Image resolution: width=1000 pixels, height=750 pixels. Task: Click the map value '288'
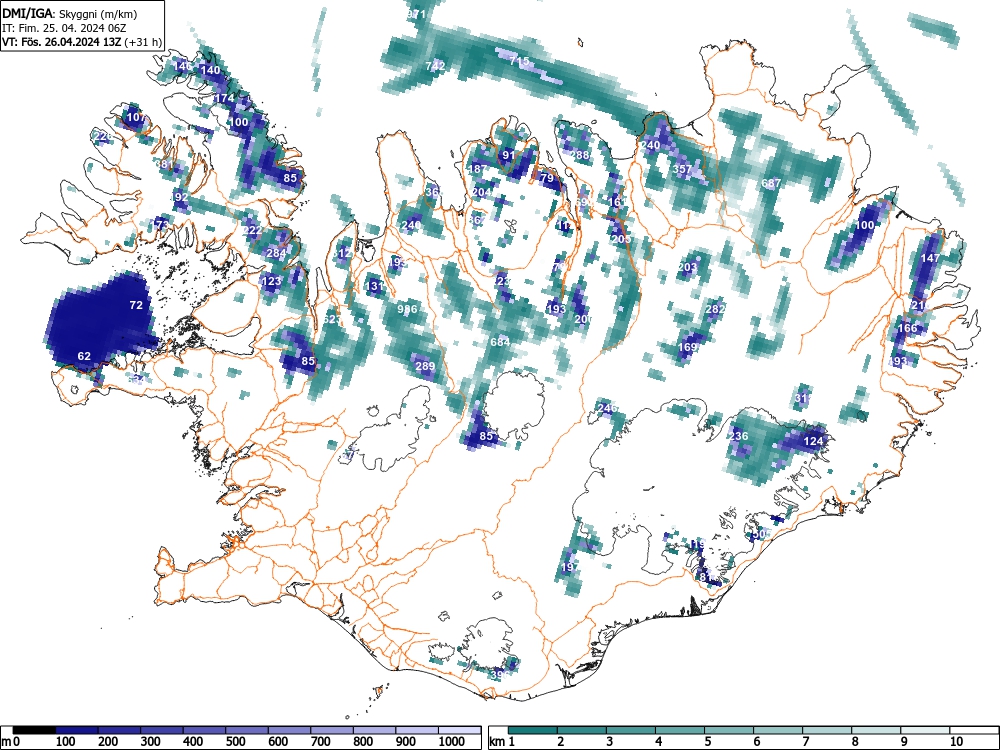(580, 155)
